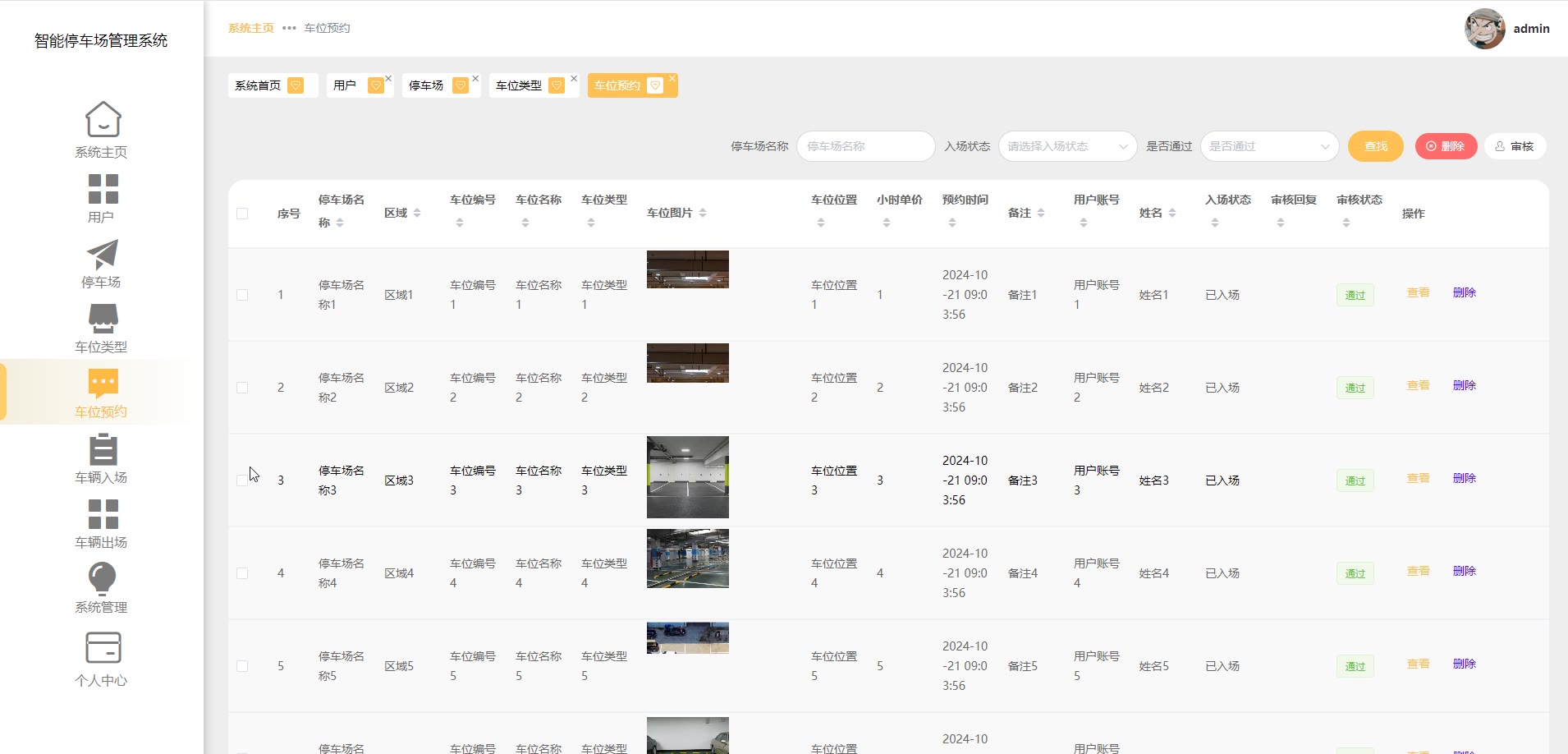Click the orange 查找 search button
The width and height of the screenshot is (1568, 754).
[1376, 146]
